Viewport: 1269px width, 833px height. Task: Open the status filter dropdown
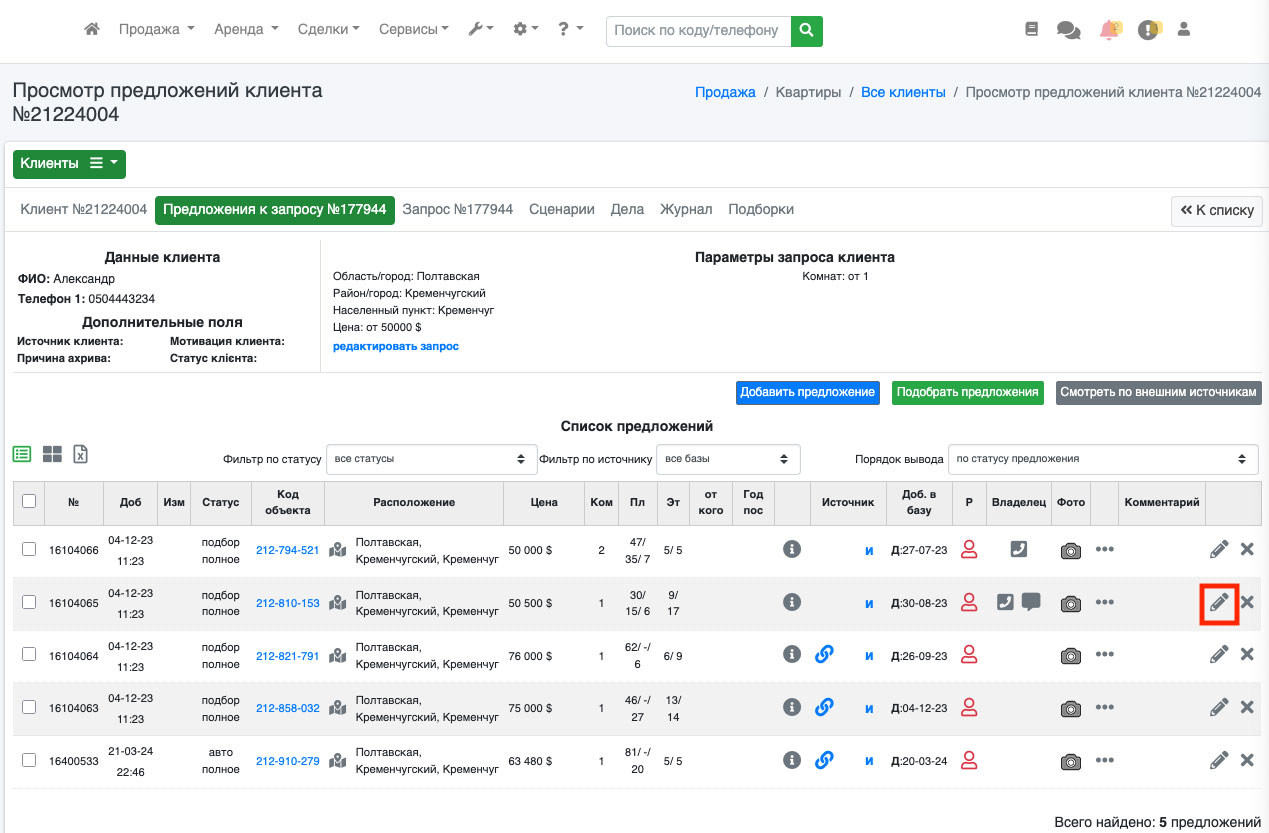pos(430,459)
